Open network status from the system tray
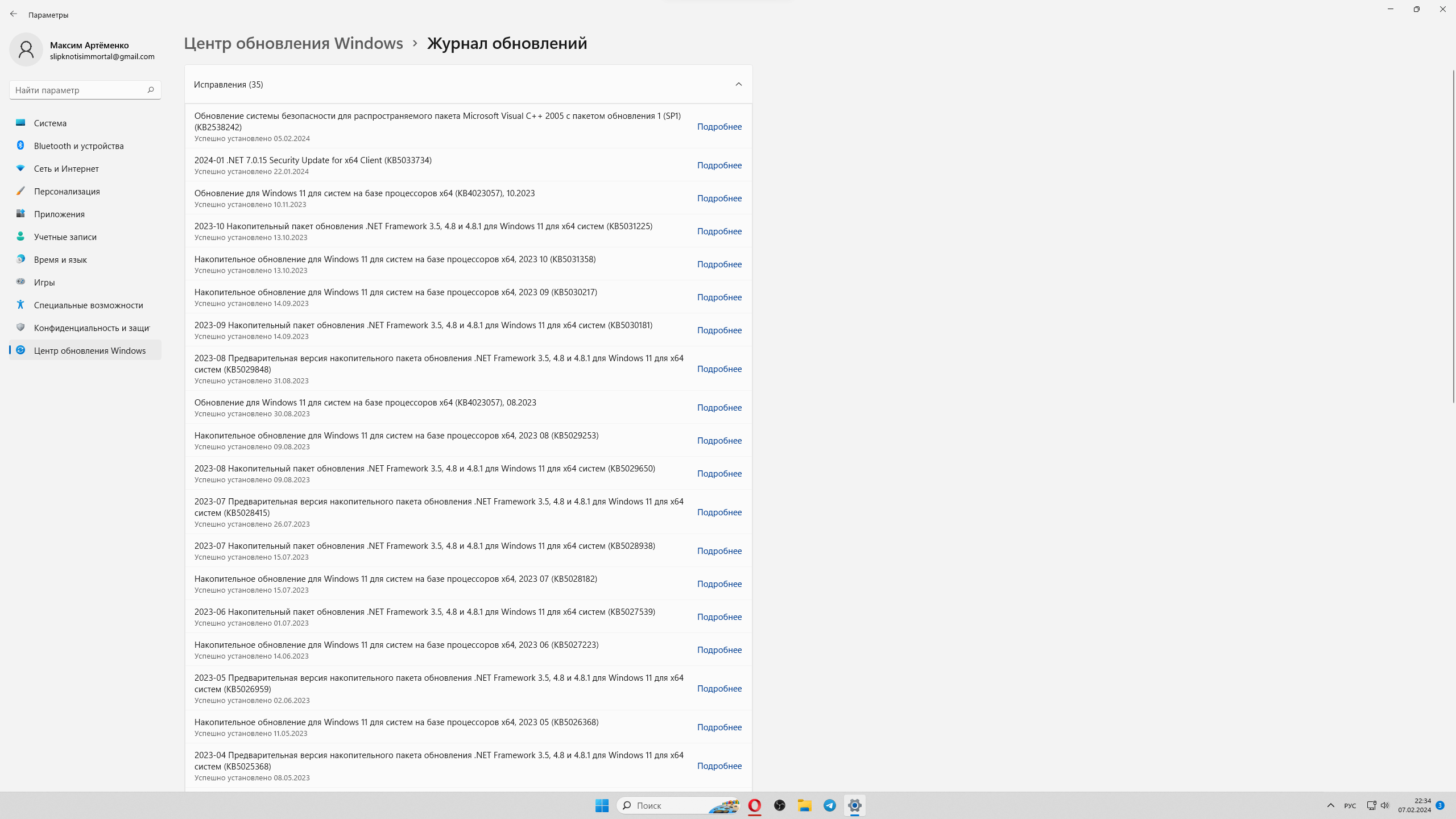This screenshot has width=1456, height=819. pos(1371,805)
